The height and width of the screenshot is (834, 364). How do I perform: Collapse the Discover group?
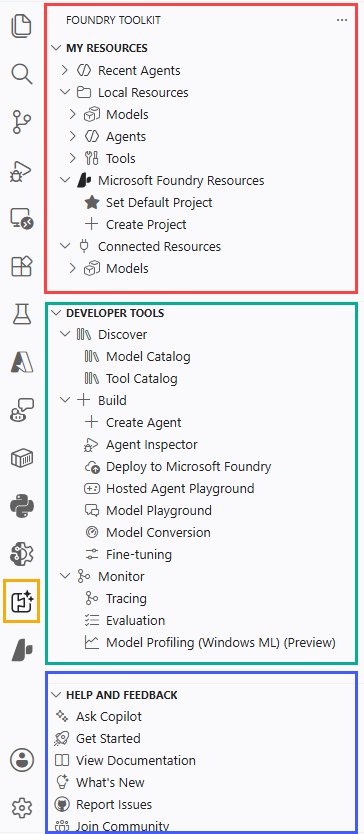point(65,335)
